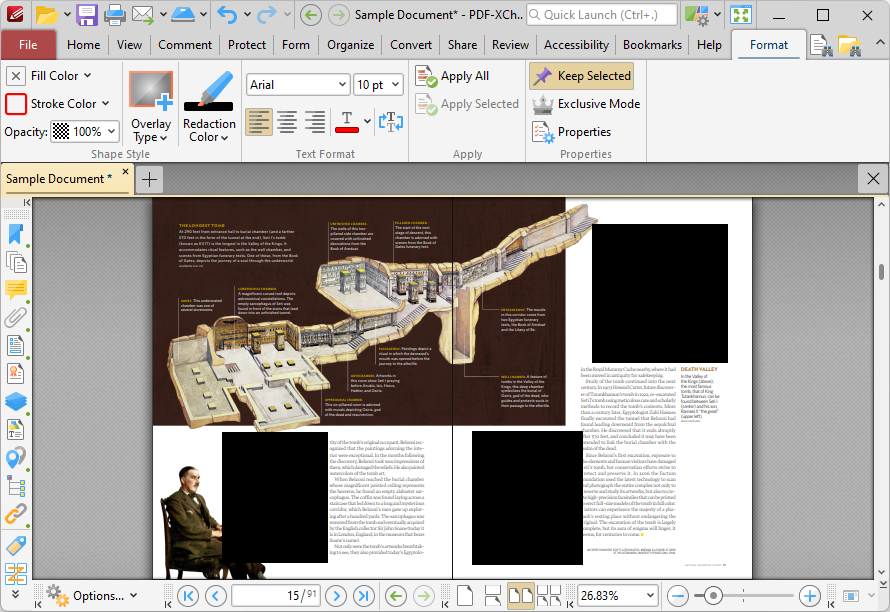This screenshot has width=890, height=612.
Task: Click the vertical scrollbar thumb
Action: pos(881,272)
